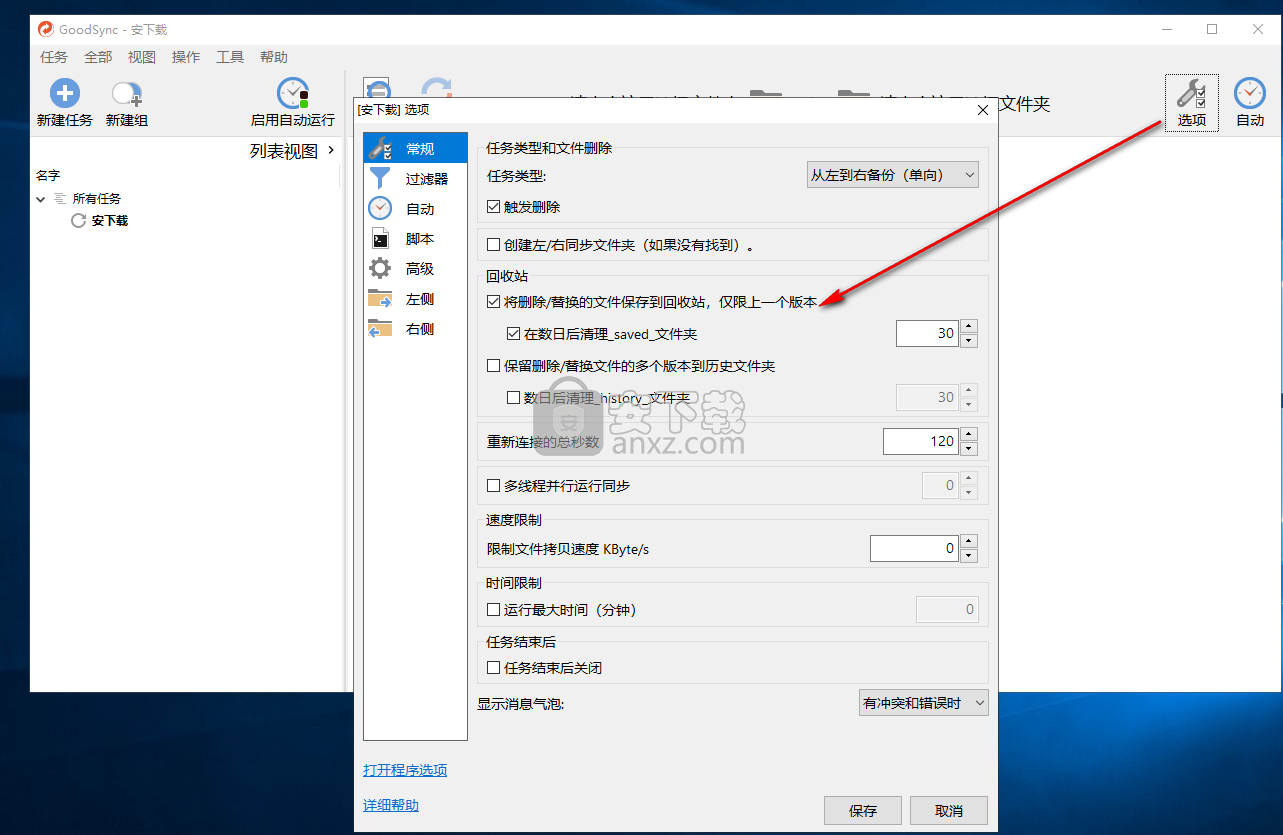This screenshot has height=835, width=1283.
Task: Toggle 在数日后清理_saved_文件夹 checkbox
Action: [513, 334]
